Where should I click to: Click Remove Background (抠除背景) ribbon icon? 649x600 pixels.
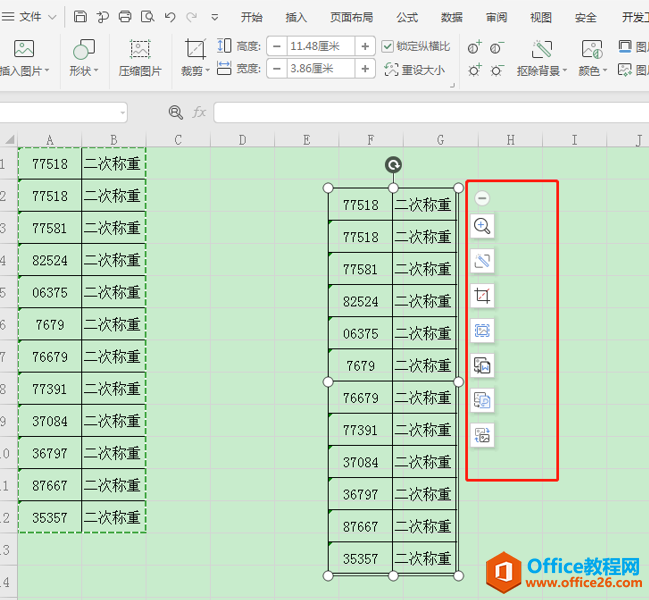542,49
